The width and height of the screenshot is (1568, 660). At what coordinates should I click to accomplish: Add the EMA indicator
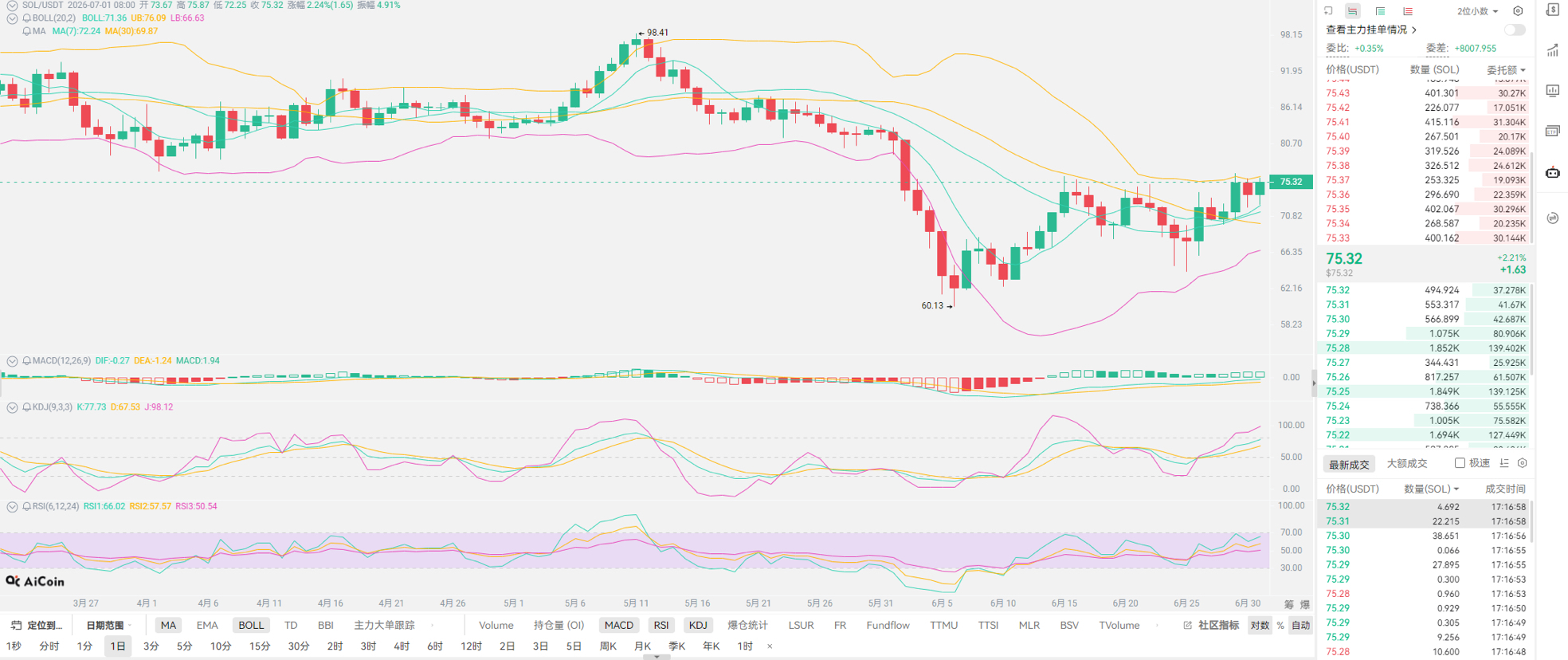[x=207, y=626]
